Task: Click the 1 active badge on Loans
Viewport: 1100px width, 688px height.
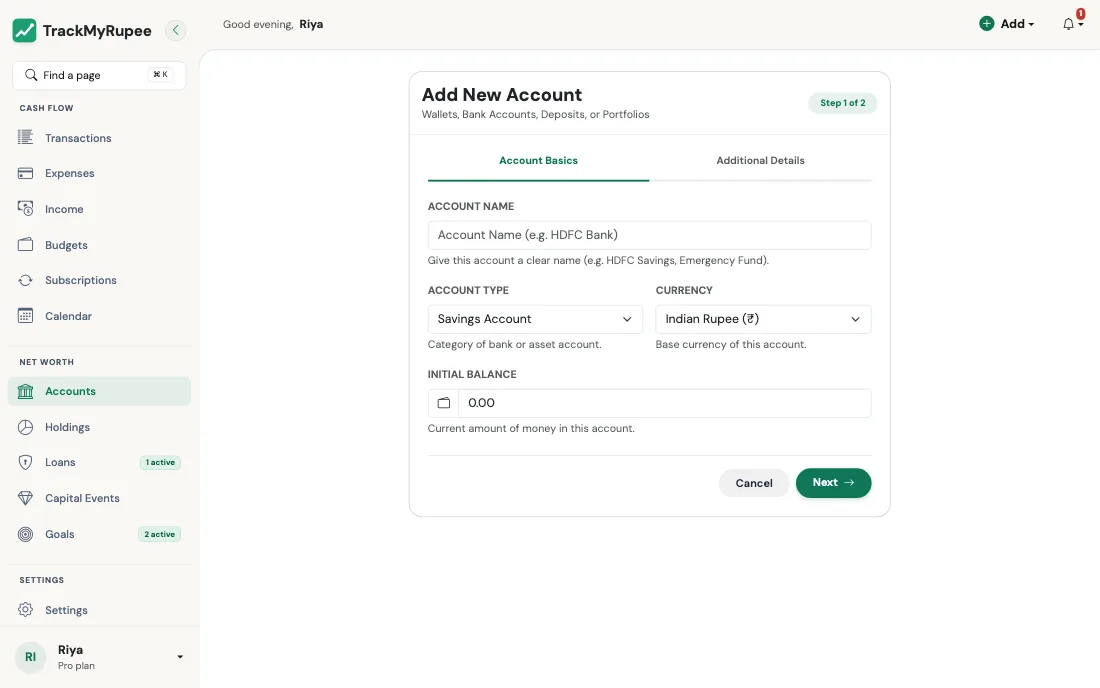Action: (x=161, y=462)
